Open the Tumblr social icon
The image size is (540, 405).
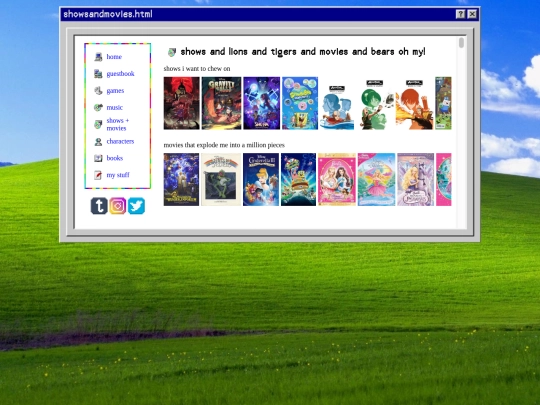pyautogui.click(x=99, y=206)
